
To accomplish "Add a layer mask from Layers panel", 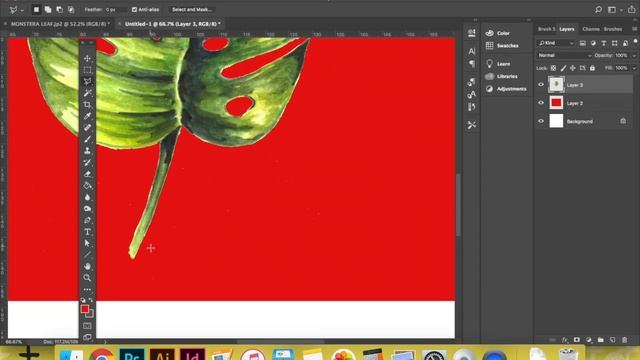I will (576, 340).
